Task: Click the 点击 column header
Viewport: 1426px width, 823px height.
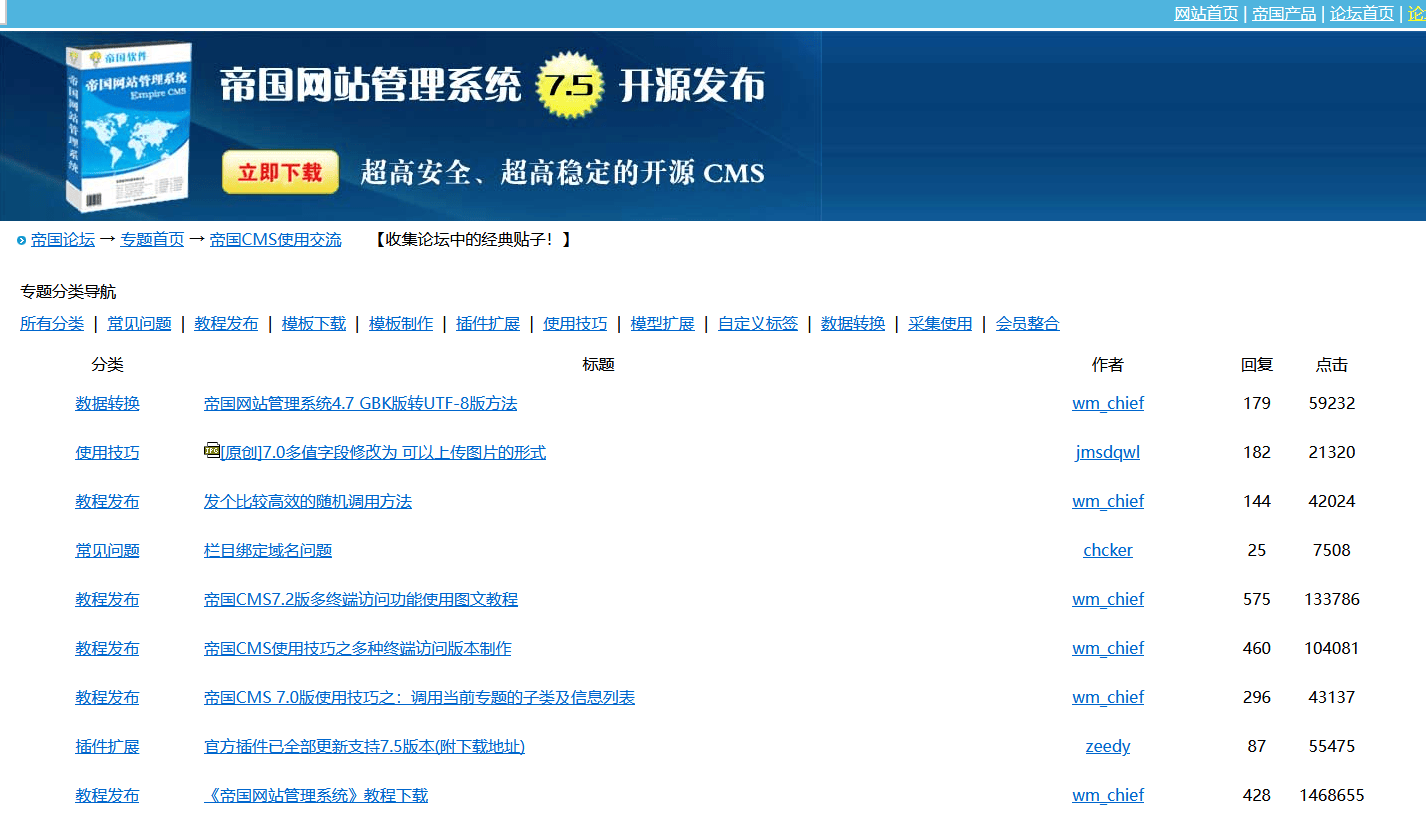Action: [x=1332, y=365]
